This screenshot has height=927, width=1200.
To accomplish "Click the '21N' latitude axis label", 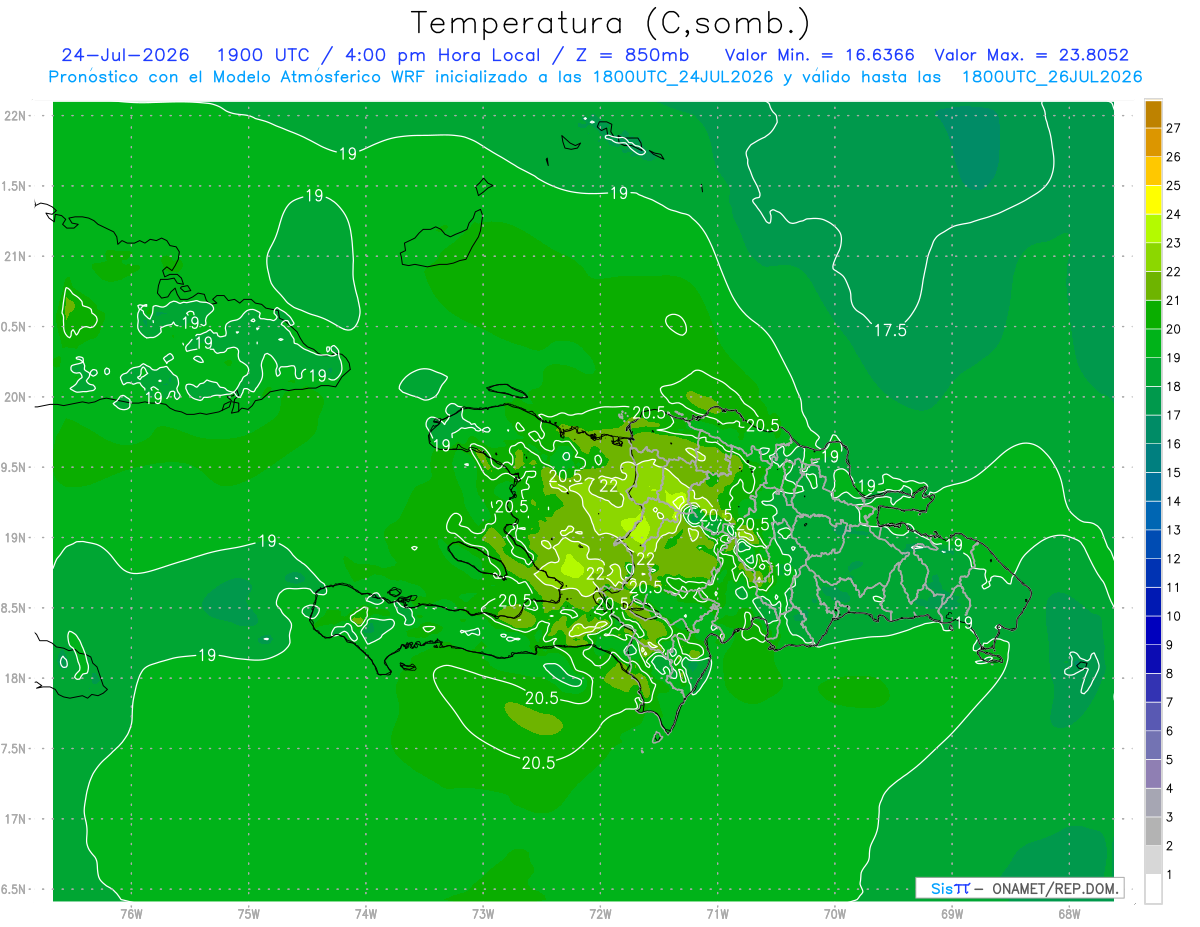I will [15, 256].
